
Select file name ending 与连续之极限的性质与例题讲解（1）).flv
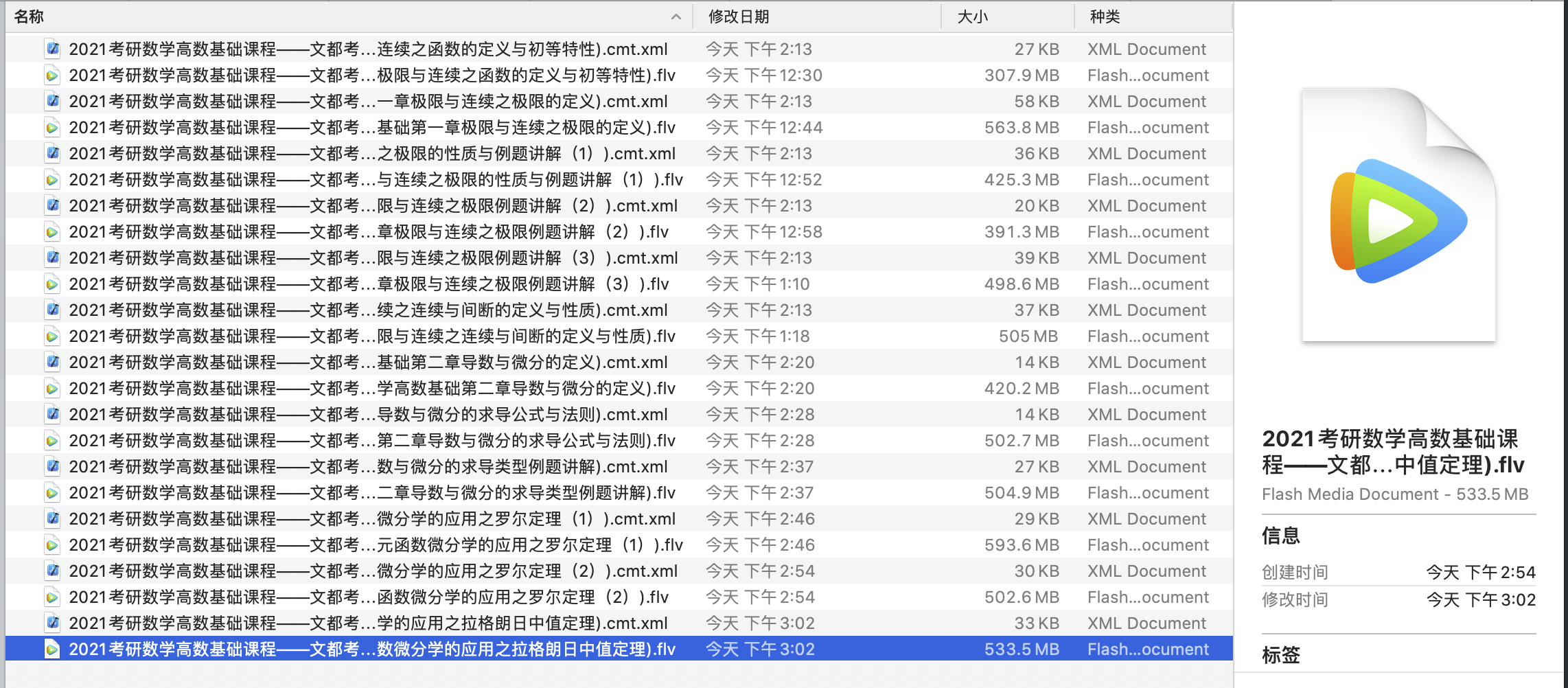(x=376, y=179)
